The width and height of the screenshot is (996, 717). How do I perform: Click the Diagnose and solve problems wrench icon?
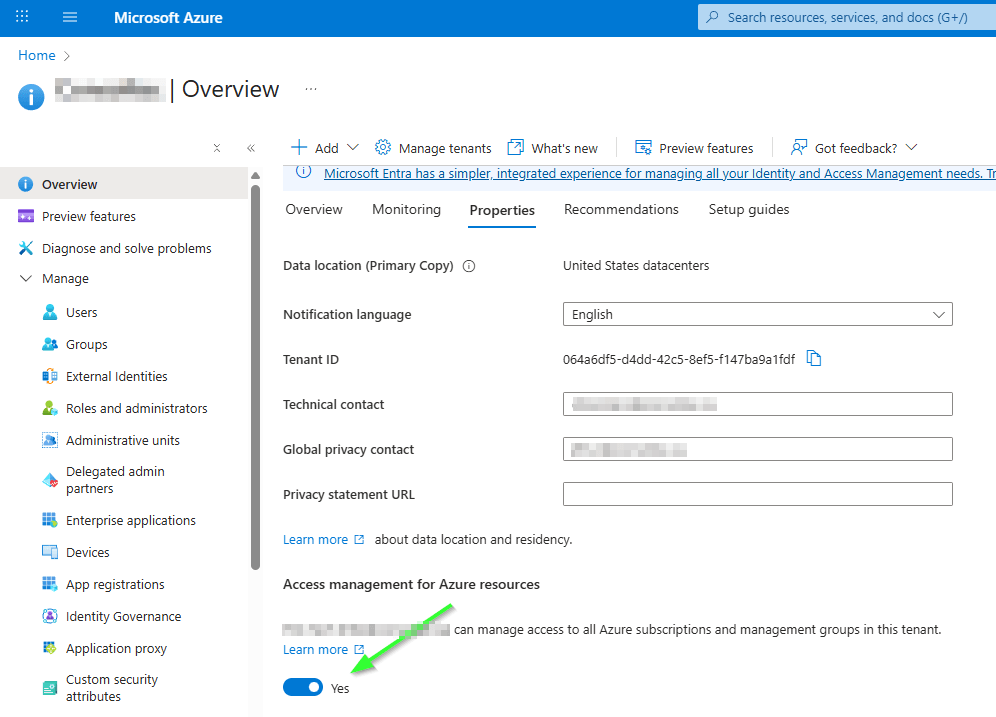tap(26, 248)
